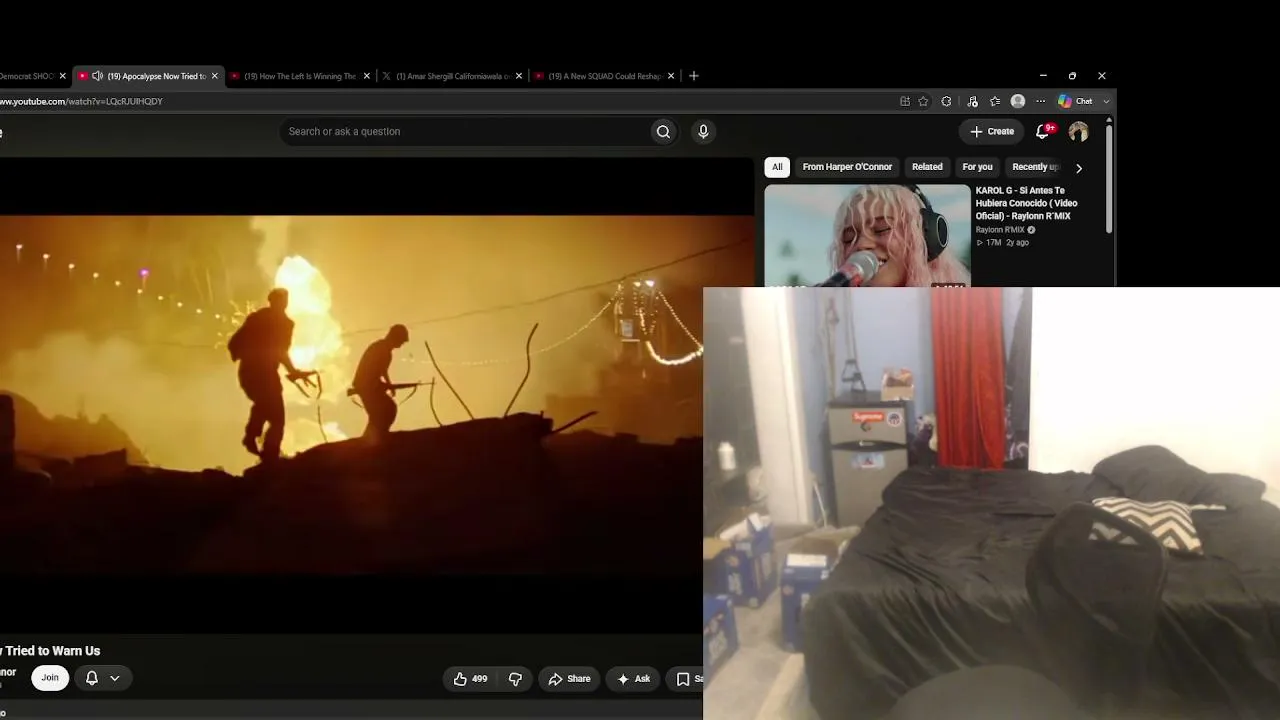
Task: Open a new browser tab with plus
Action: [693, 76]
